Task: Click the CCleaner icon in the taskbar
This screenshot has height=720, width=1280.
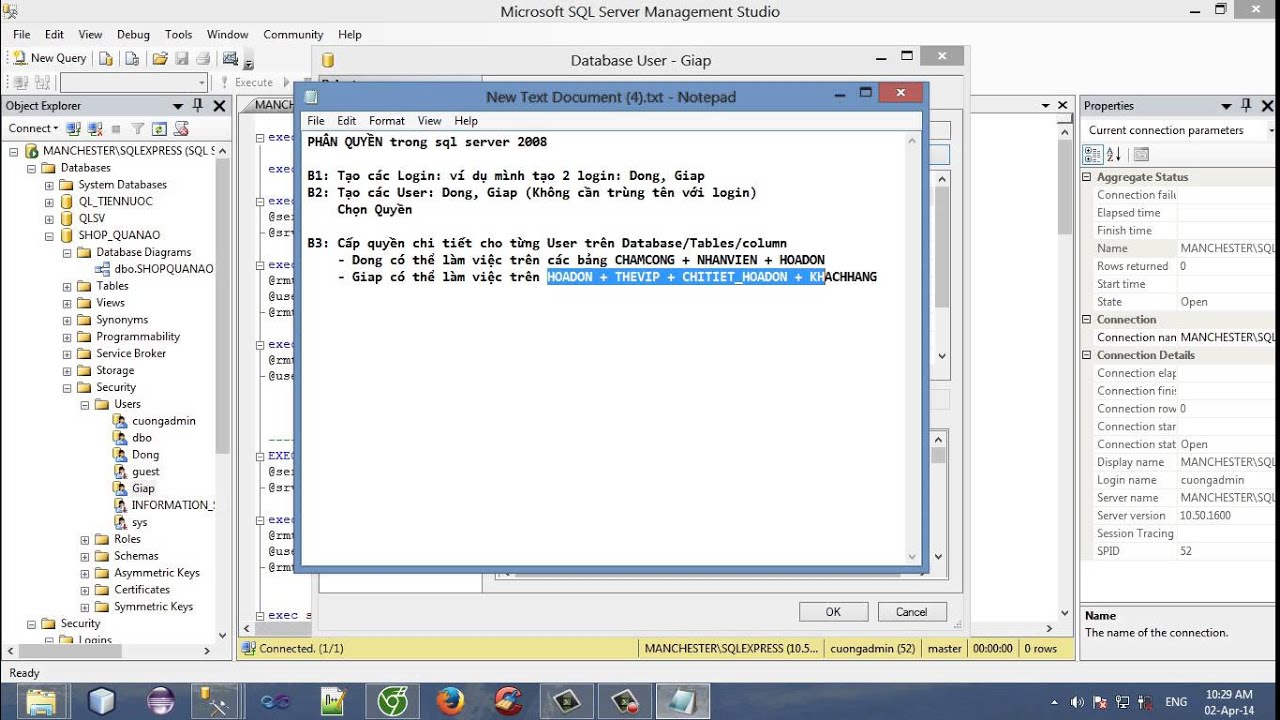Action: 509,701
